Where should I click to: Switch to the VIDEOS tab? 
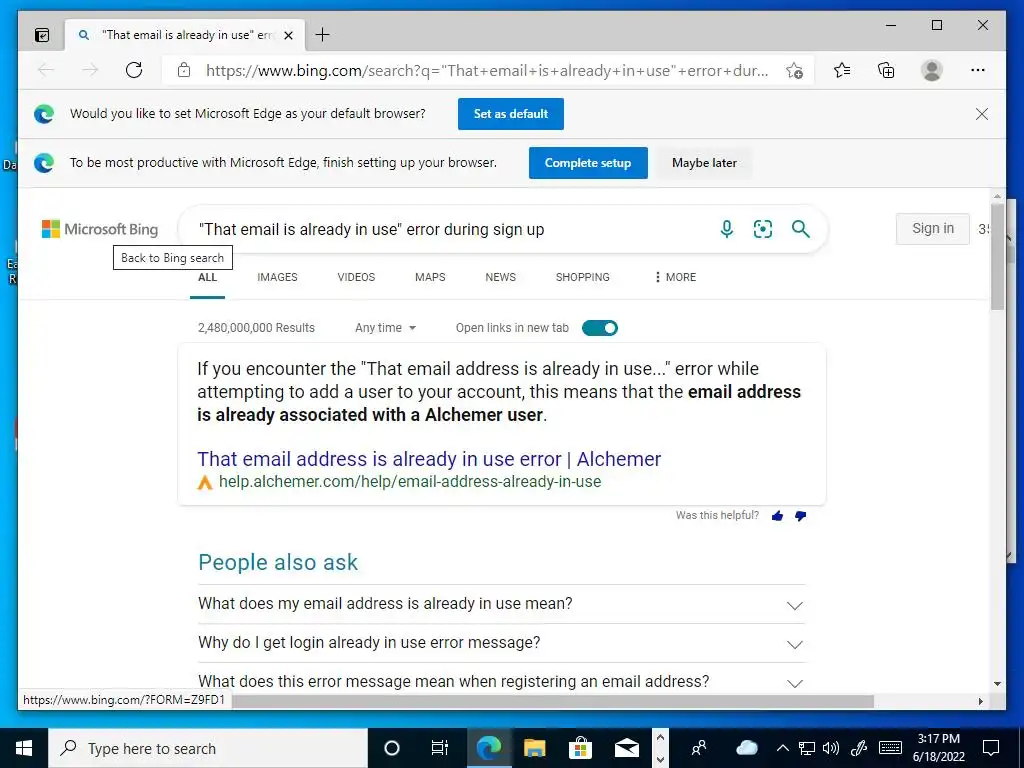click(356, 277)
